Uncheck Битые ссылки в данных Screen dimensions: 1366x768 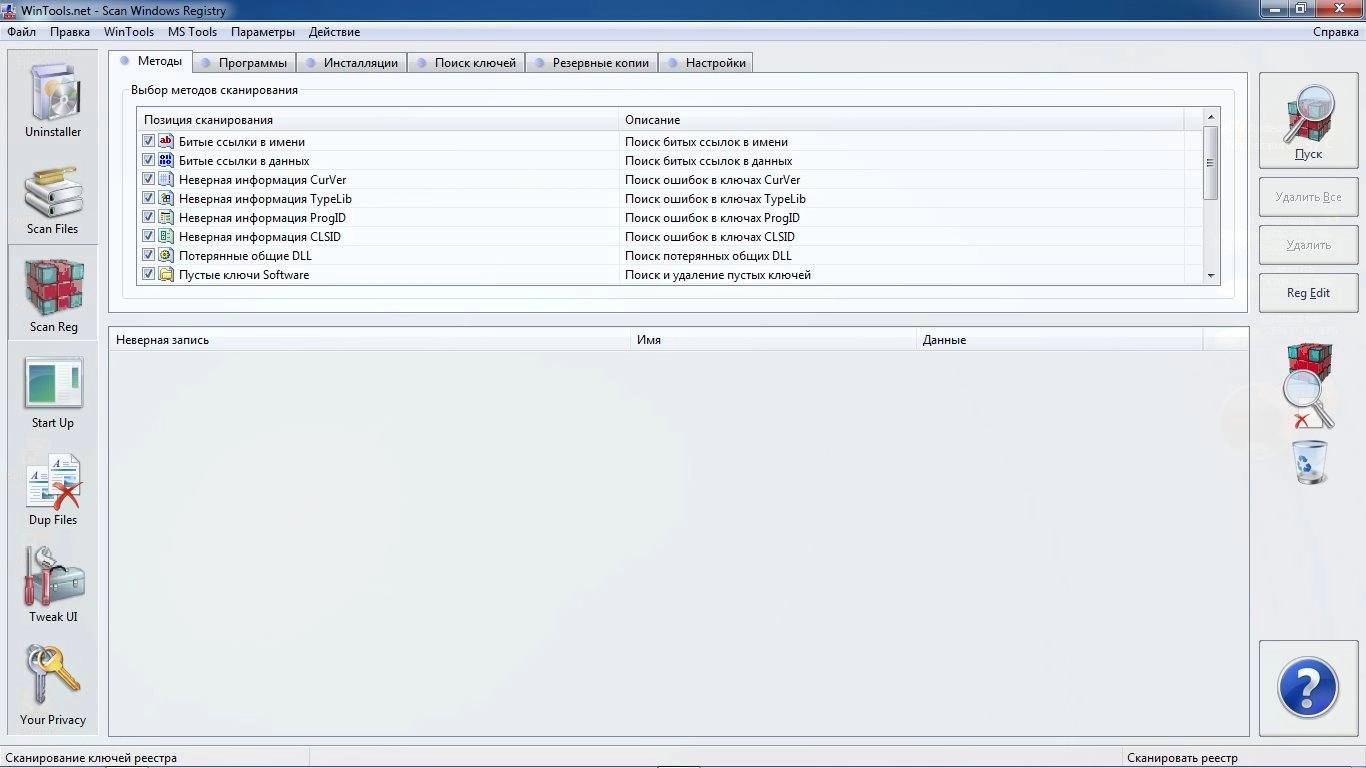149,161
